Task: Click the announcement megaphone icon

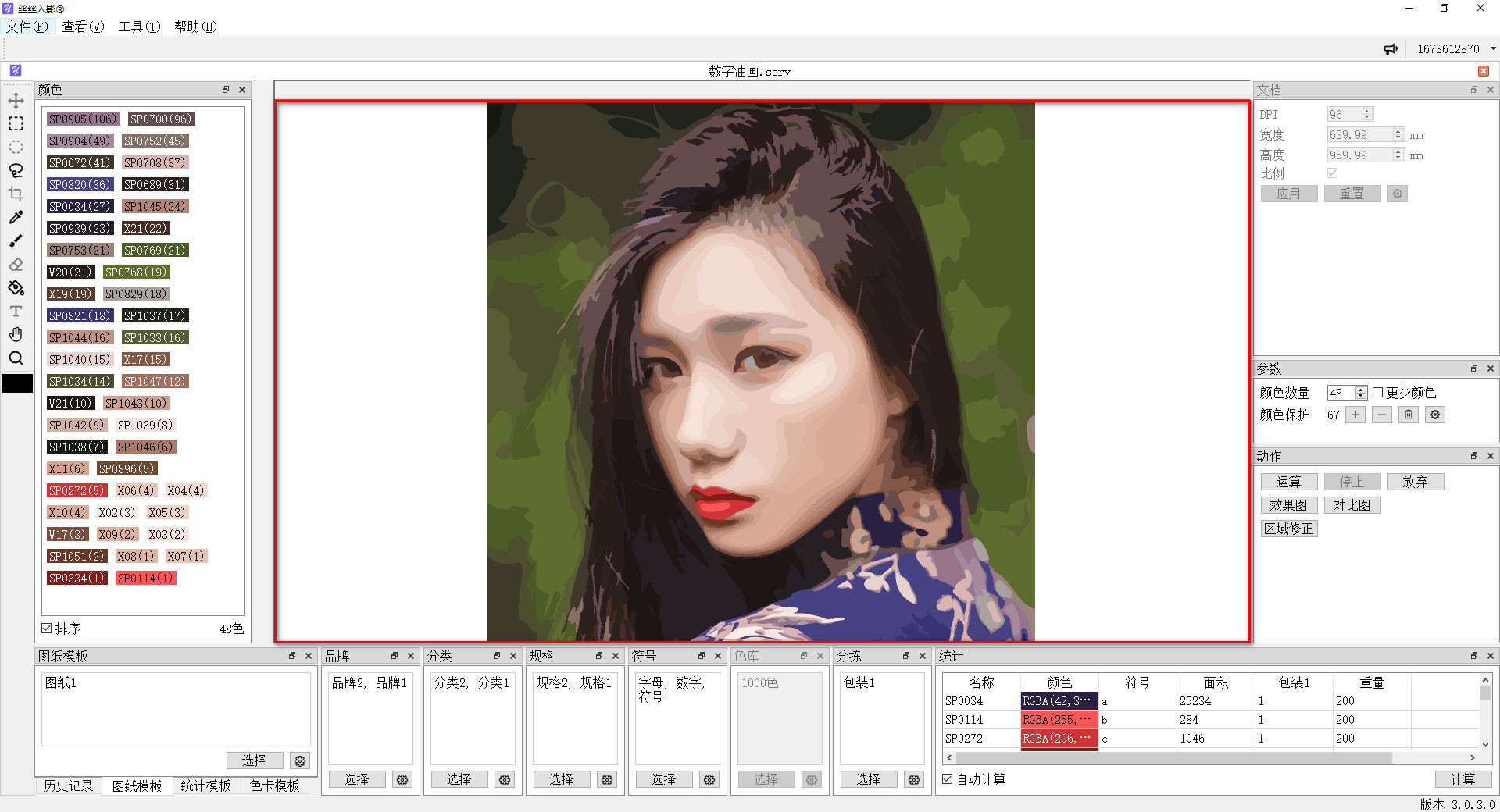Action: click(x=1391, y=49)
